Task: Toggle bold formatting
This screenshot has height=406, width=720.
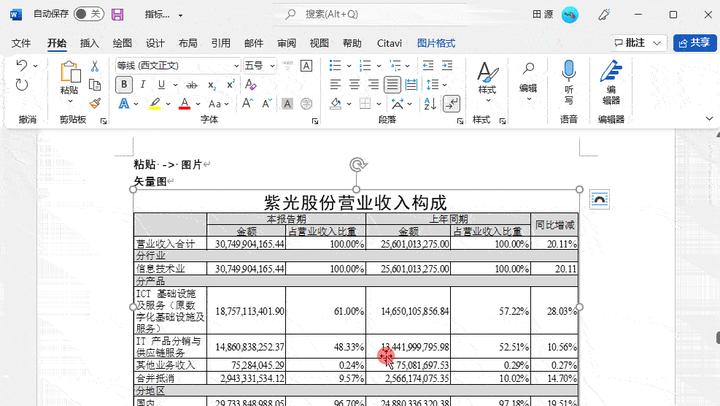Action: point(124,85)
